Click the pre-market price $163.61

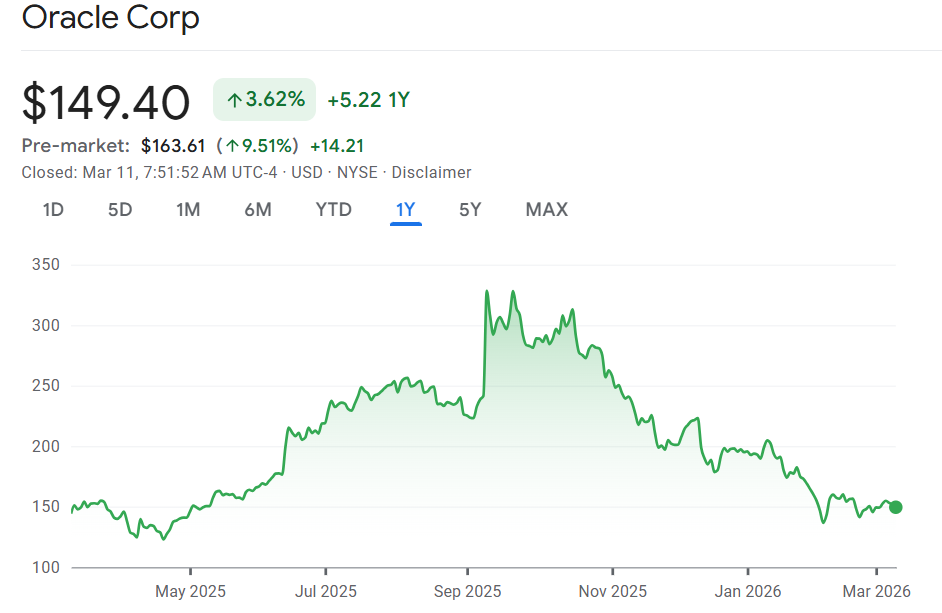point(173,146)
